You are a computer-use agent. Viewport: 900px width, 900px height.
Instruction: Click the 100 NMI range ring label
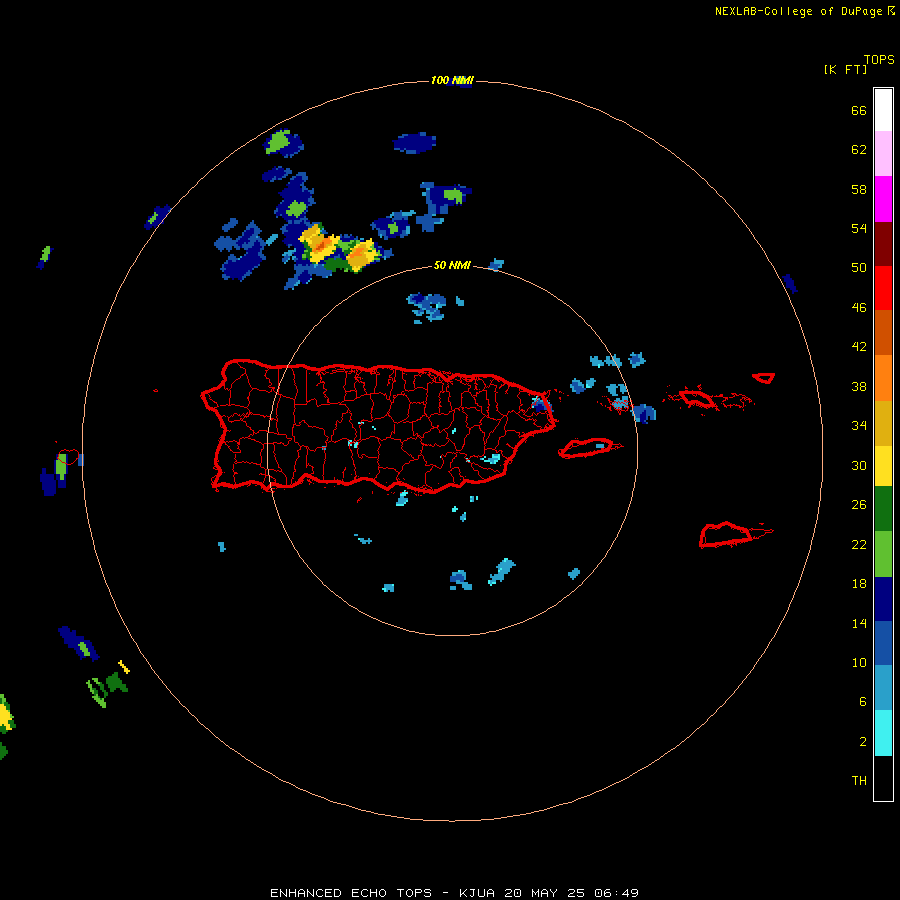point(452,80)
